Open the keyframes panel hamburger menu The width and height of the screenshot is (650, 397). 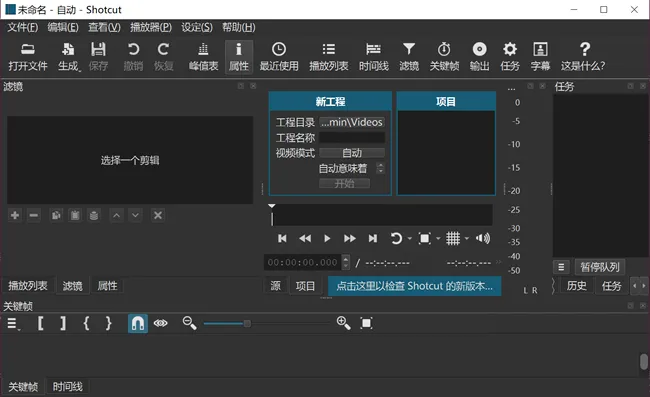point(13,323)
